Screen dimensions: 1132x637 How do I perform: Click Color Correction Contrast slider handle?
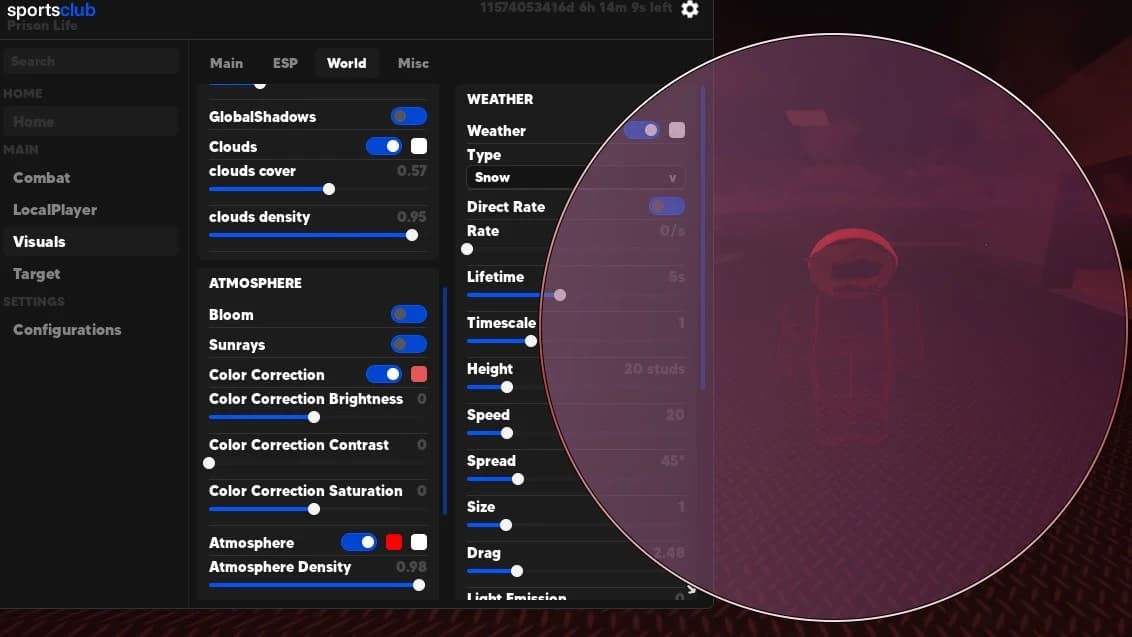[x=209, y=464]
